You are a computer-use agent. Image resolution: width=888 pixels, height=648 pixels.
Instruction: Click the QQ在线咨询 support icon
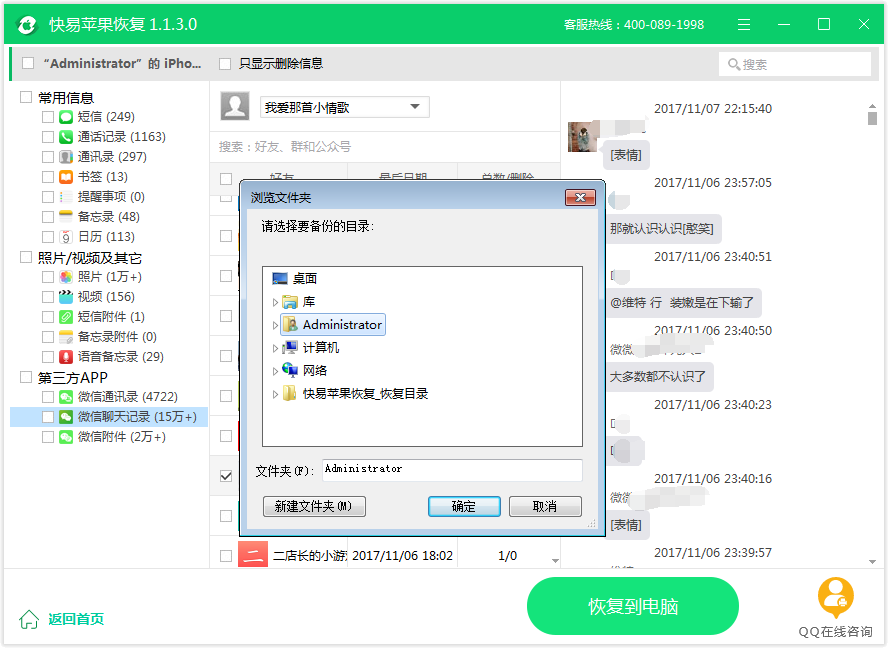click(835, 598)
